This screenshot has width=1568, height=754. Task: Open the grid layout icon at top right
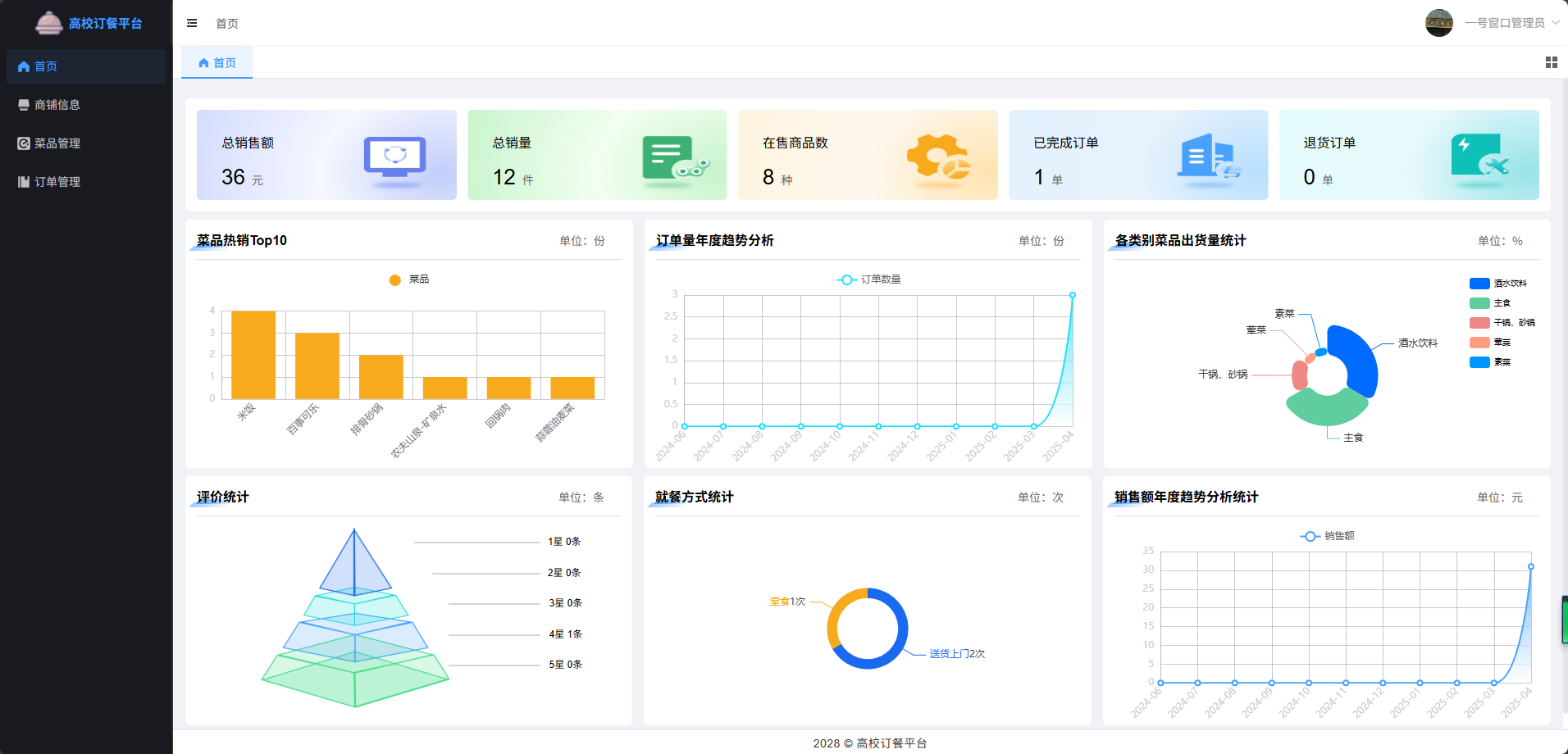1550,62
